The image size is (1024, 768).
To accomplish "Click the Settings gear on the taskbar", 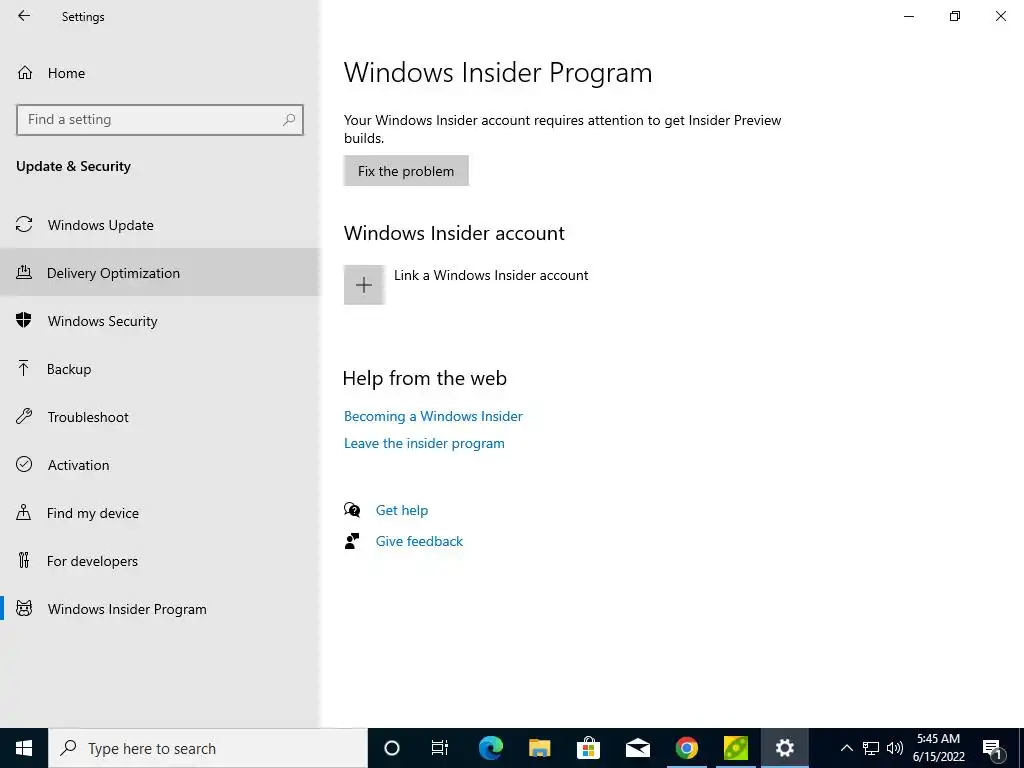I will (784, 748).
